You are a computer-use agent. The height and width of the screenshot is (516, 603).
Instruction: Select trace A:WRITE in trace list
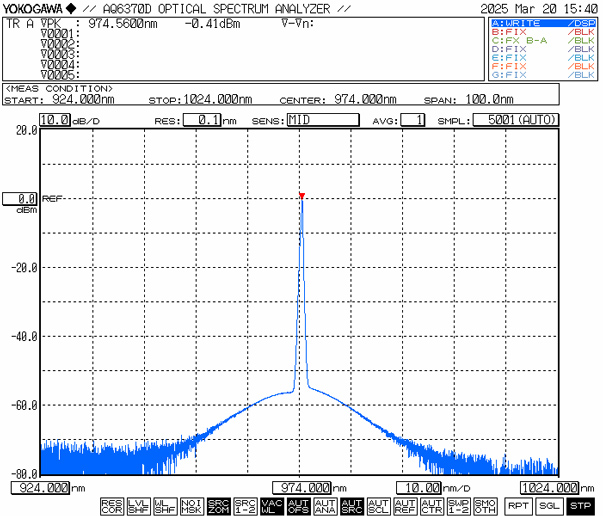(x=543, y=23)
